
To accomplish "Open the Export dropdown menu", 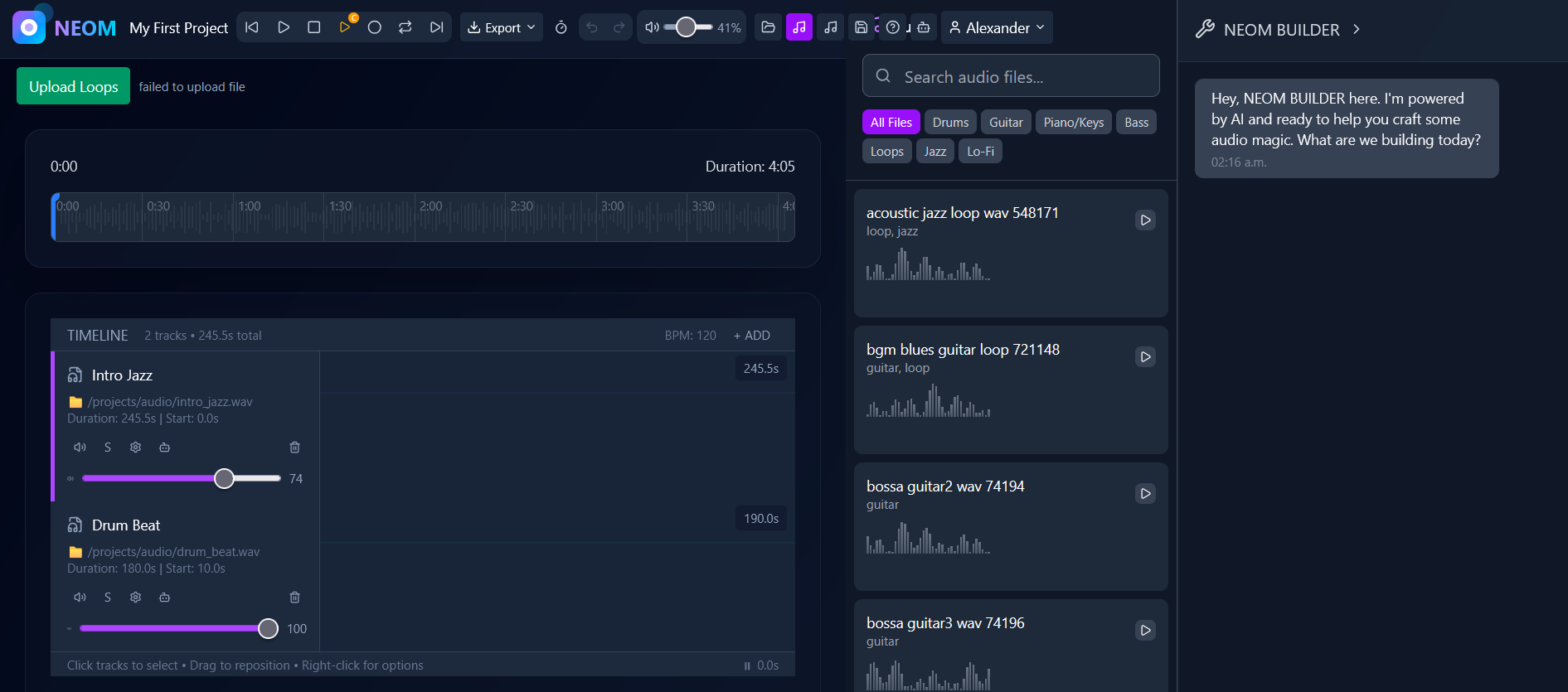I will pyautogui.click(x=502, y=27).
